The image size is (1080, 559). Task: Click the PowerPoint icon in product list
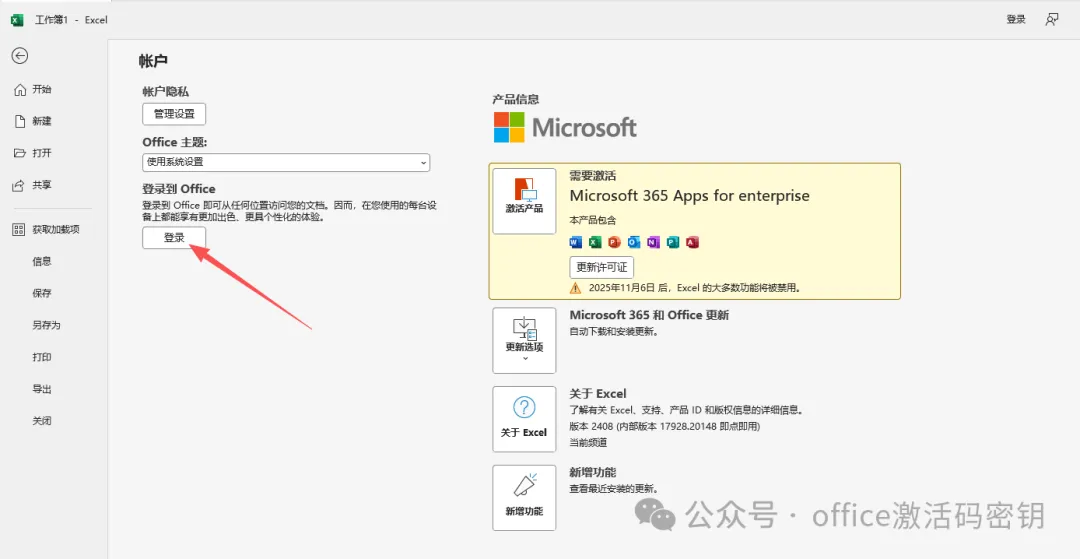tap(614, 242)
